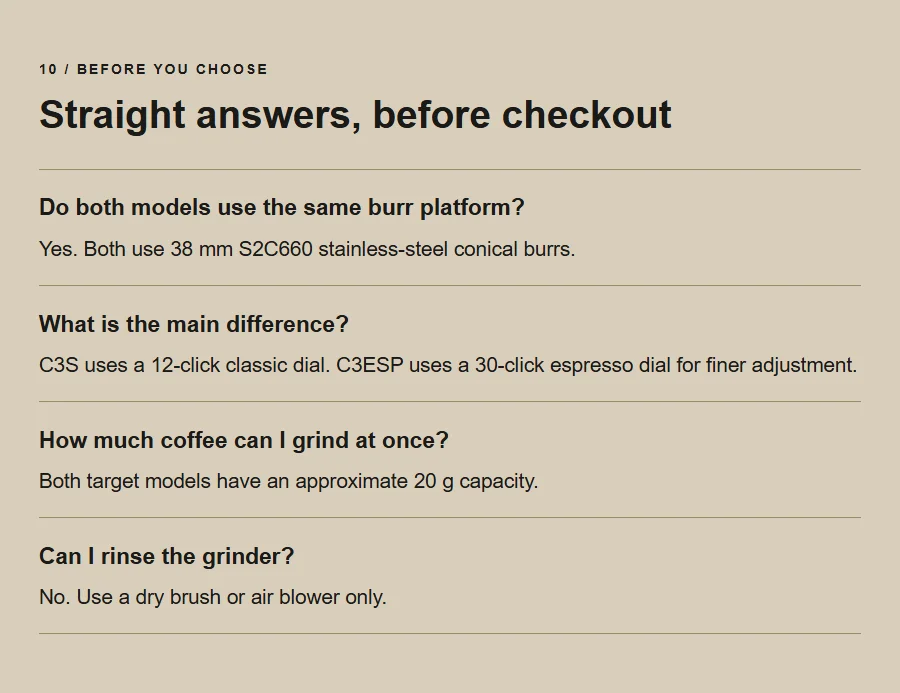Click the '10 / BEFORE YOU CHOOSE' section label
The width and height of the screenshot is (900, 693).
point(153,69)
